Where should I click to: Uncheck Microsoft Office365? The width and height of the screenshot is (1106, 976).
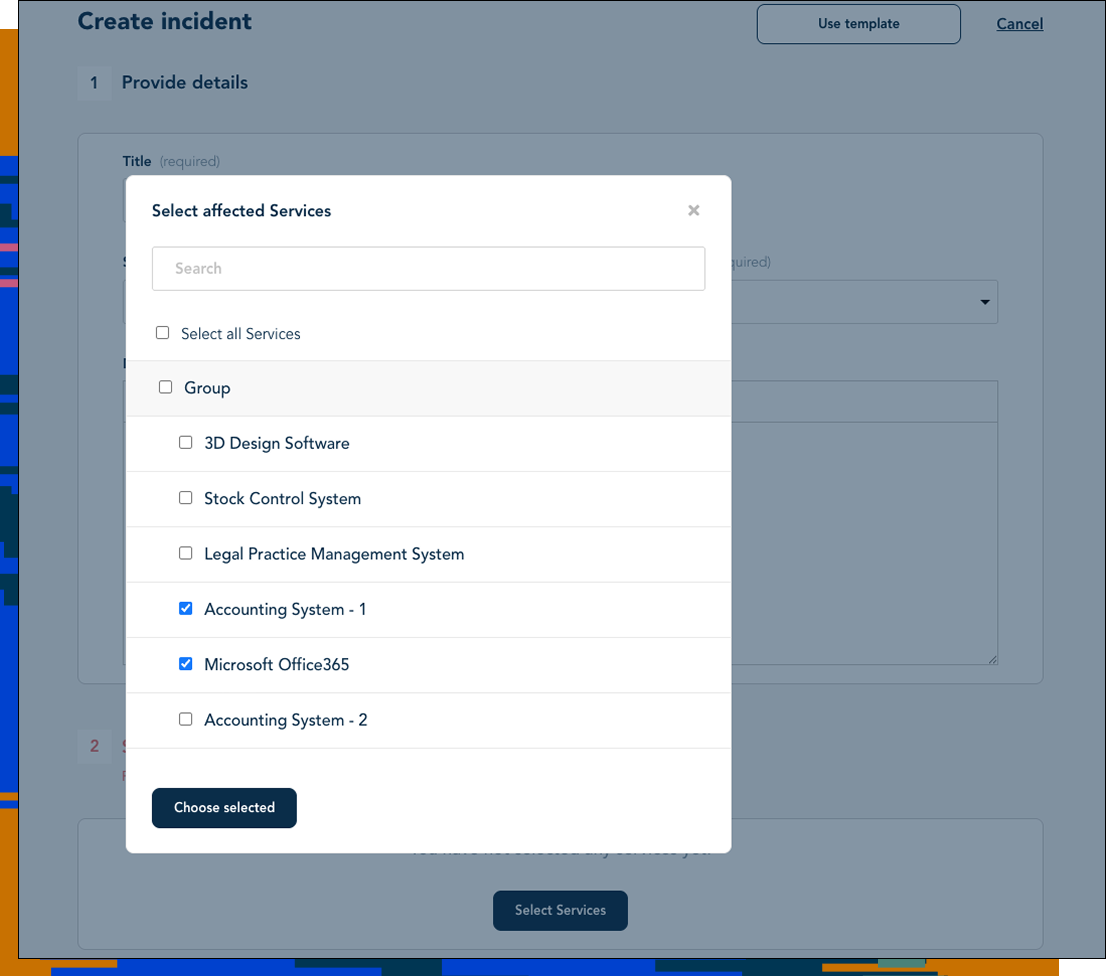click(x=185, y=663)
